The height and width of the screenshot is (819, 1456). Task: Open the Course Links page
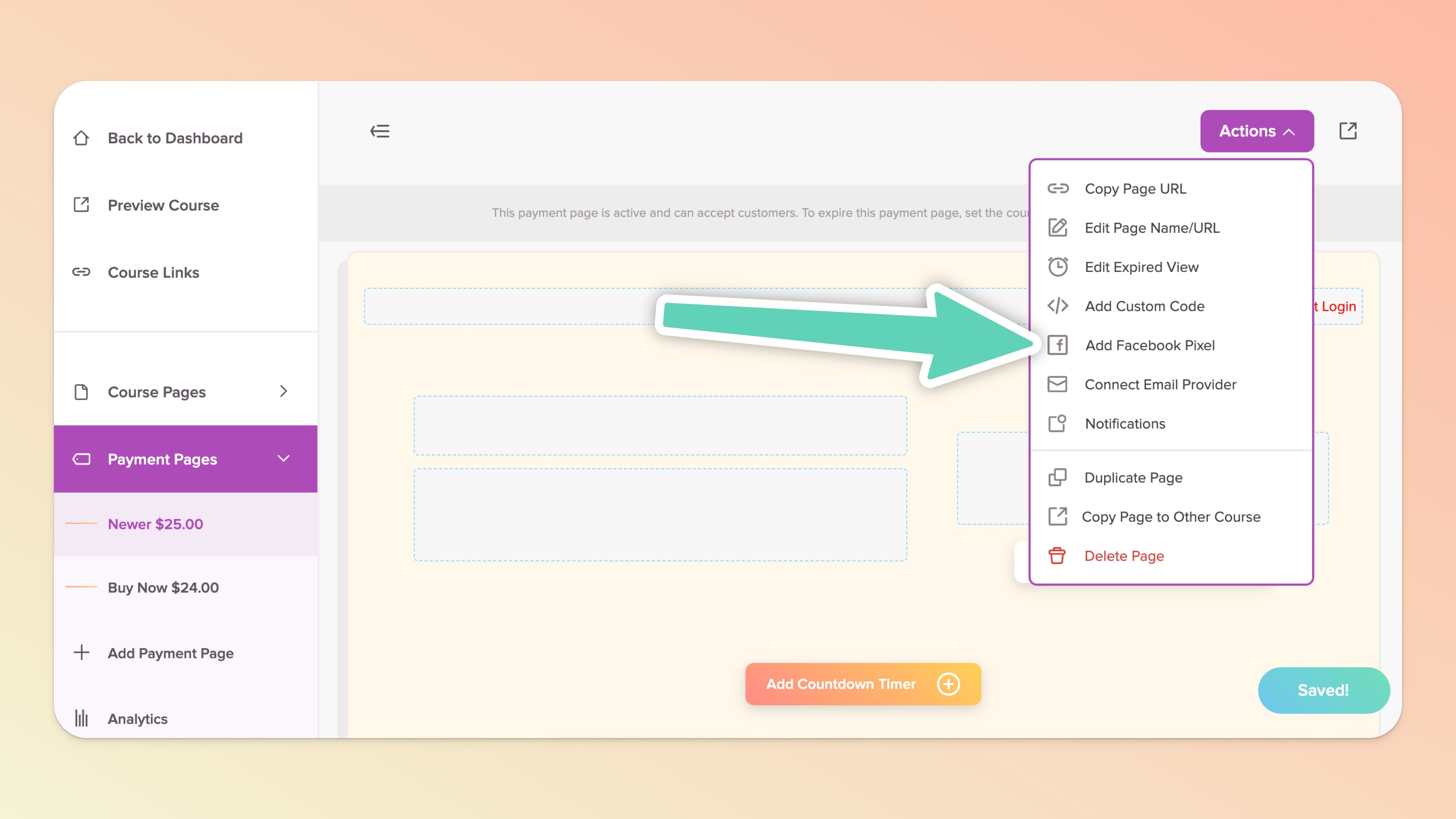153,272
